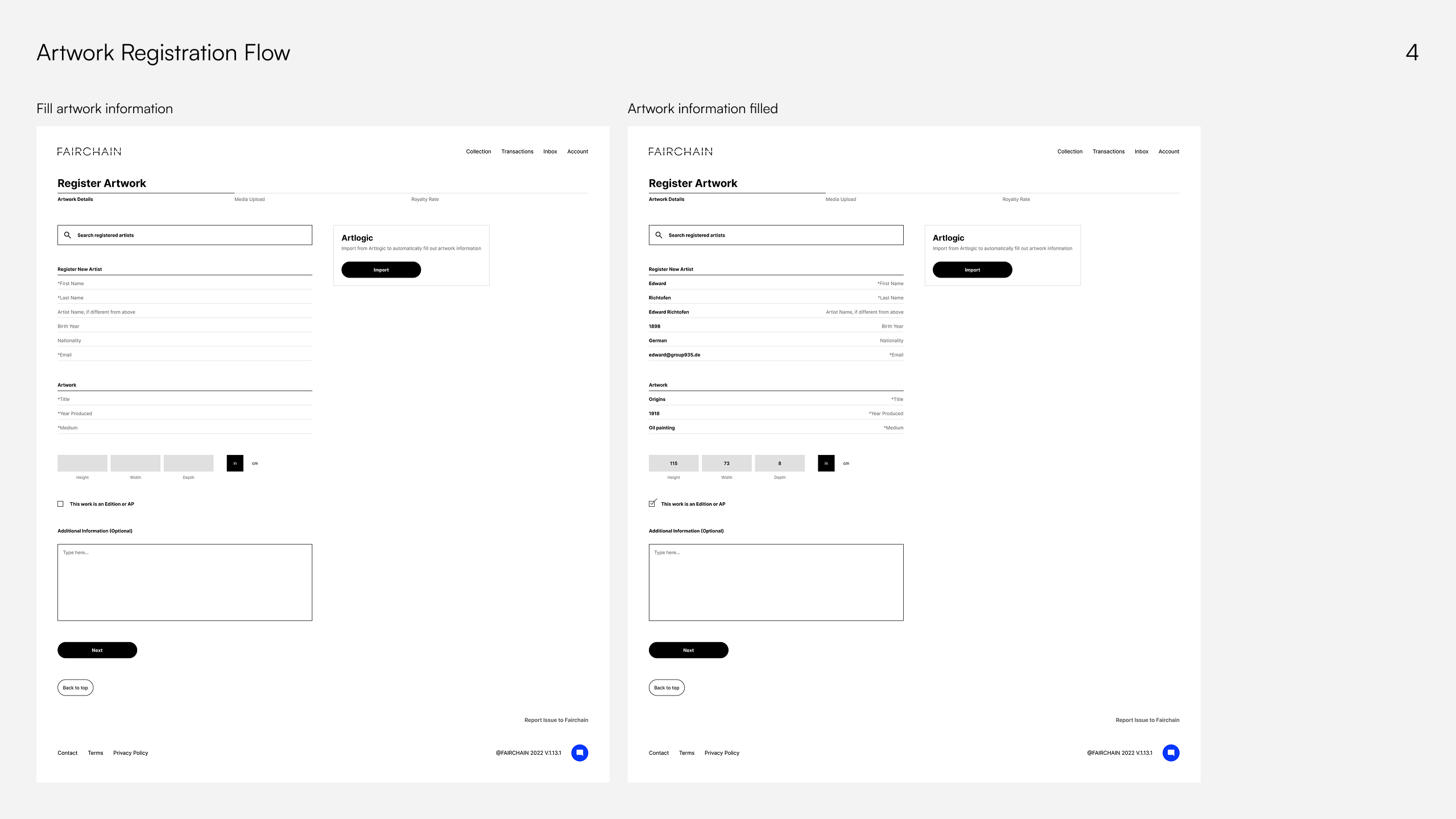Click the FAIRCHAIN logo in right mockup
1456x819 pixels.
680,151
